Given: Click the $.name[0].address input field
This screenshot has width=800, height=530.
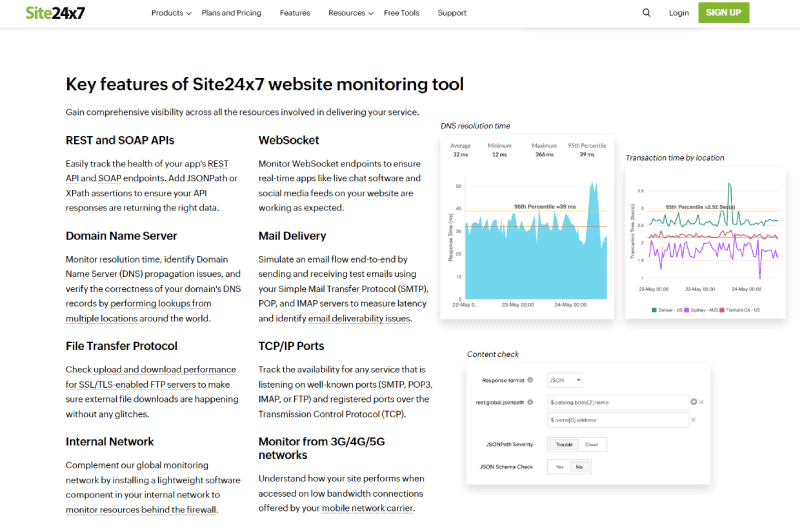Looking at the screenshot, I should (x=618, y=420).
